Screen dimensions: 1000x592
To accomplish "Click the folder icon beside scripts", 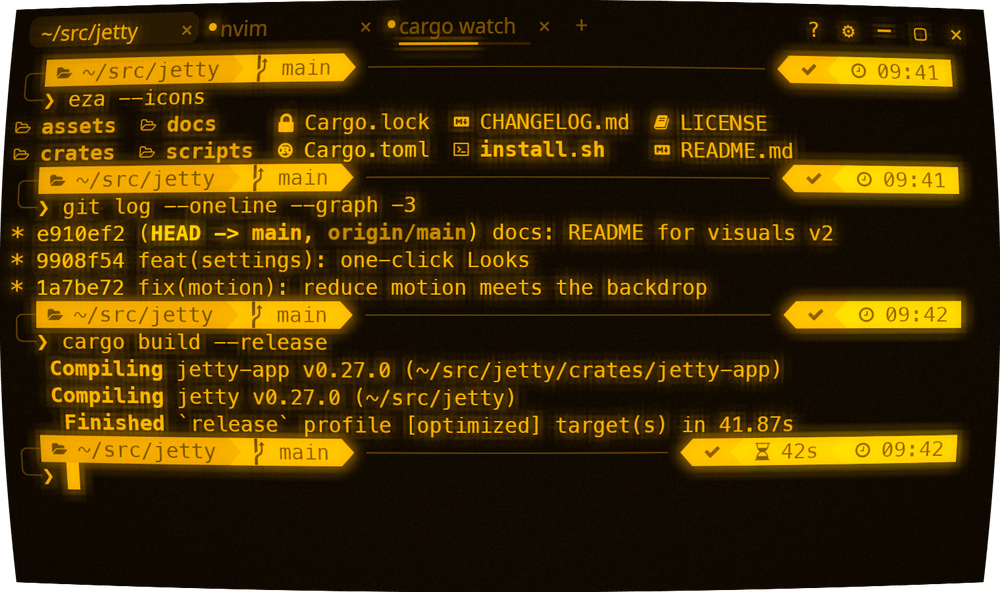I will (x=147, y=152).
